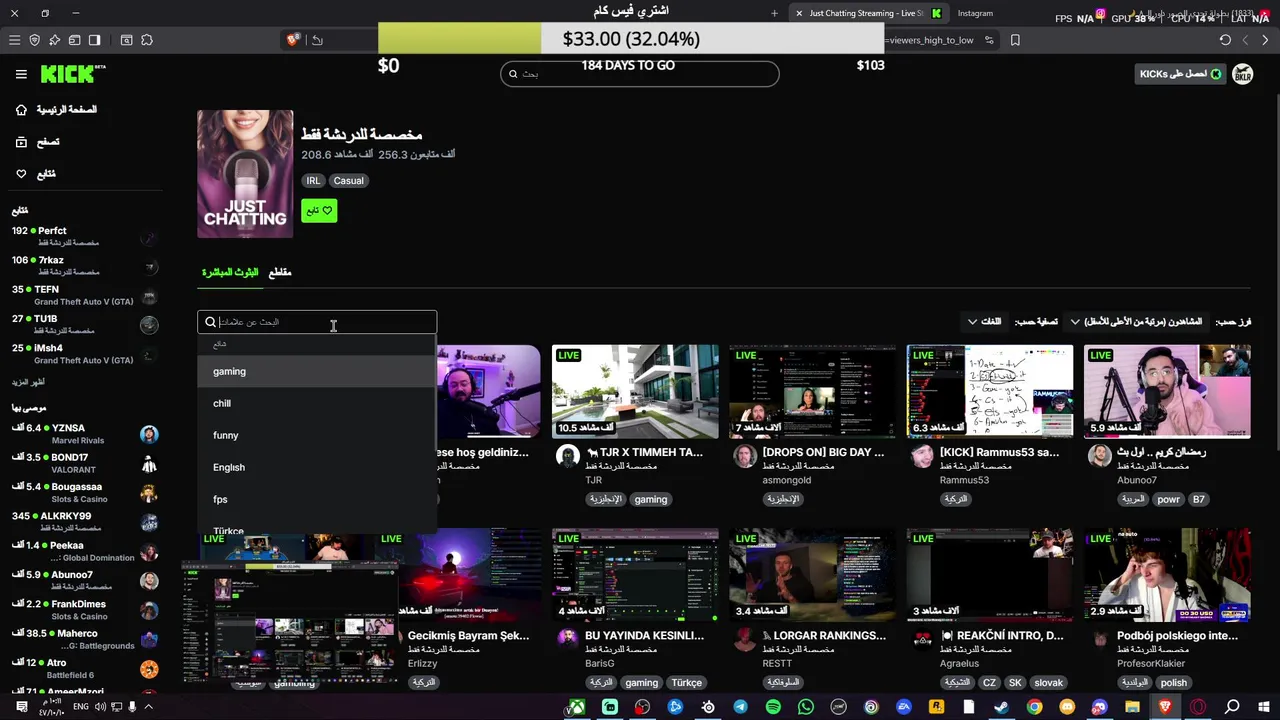Open Browse in Kick sidebar
The width and height of the screenshot is (1280, 720).
(x=37, y=142)
